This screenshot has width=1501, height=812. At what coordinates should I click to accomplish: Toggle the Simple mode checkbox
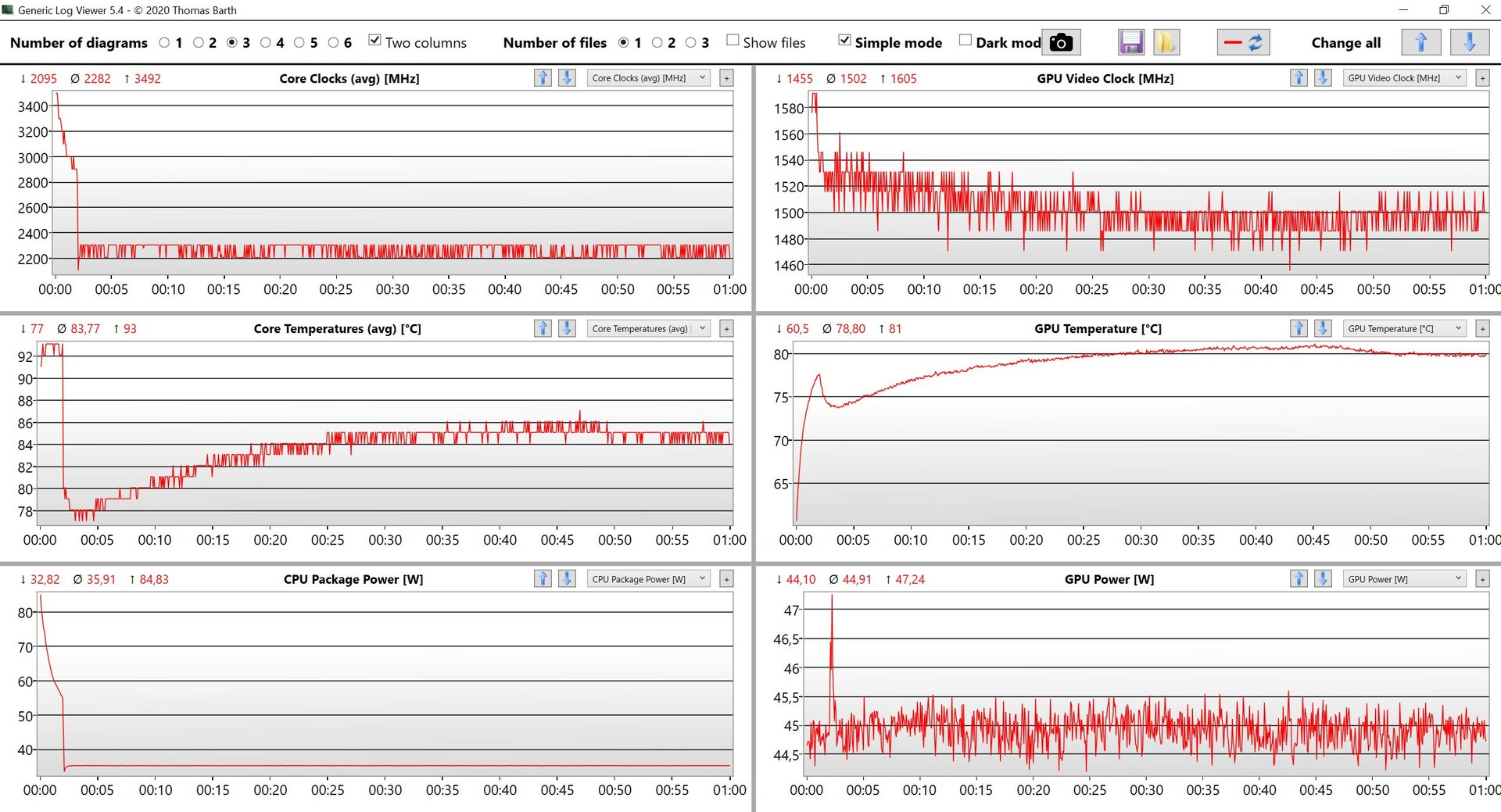844,41
